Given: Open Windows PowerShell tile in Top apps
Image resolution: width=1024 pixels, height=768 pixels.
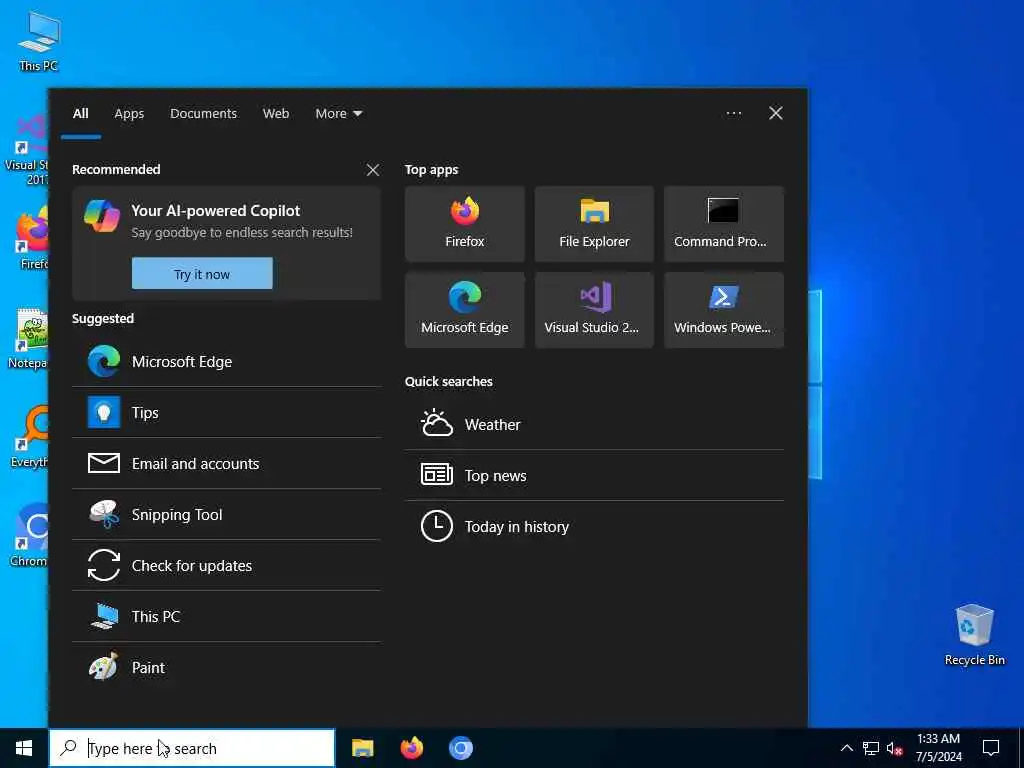Looking at the screenshot, I should (724, 310).
